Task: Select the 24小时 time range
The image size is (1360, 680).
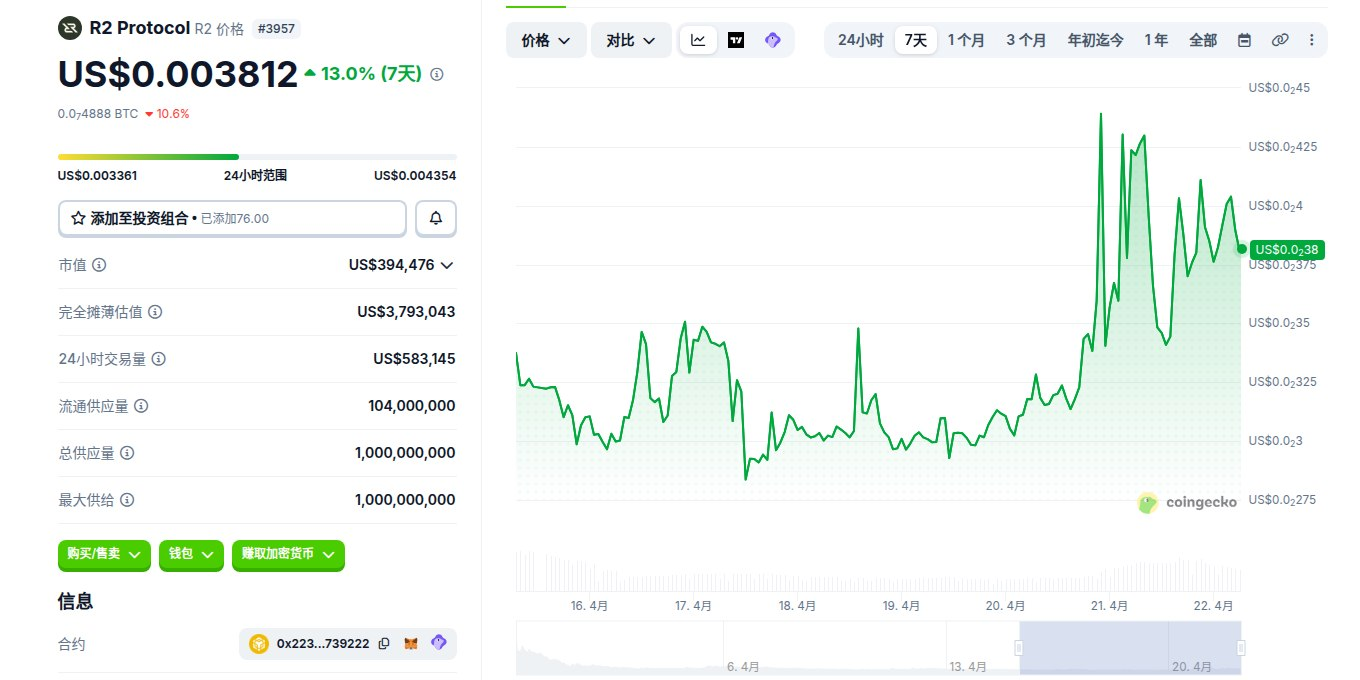Action: 860,40
